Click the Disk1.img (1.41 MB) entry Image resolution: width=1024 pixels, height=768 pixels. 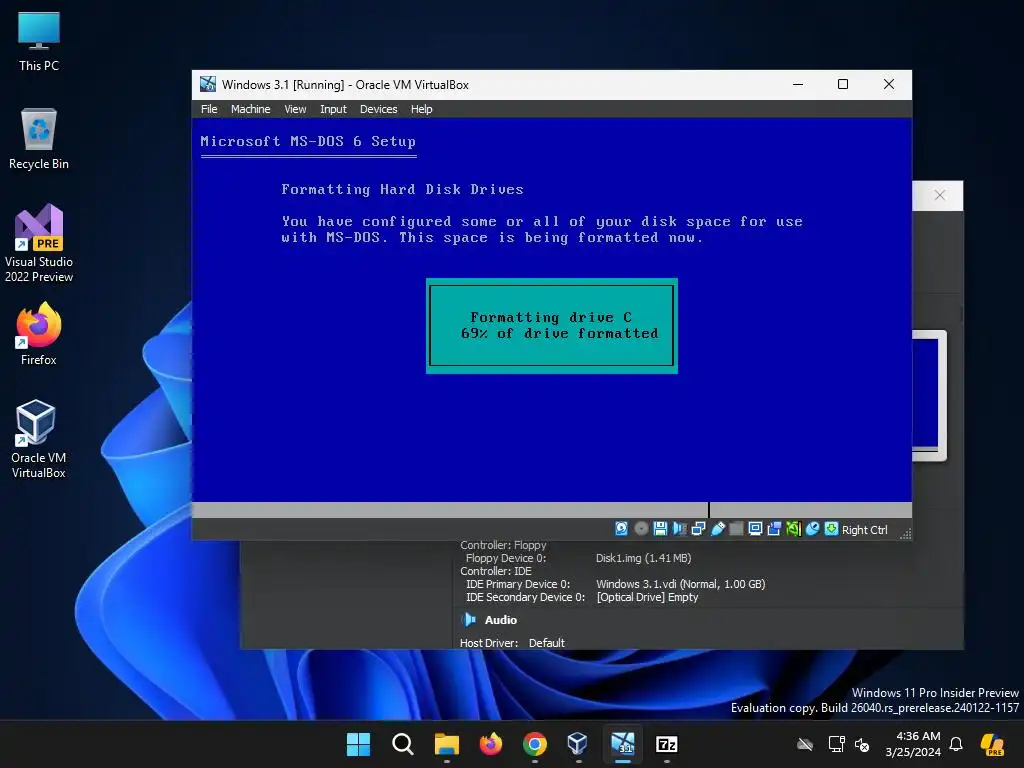[643, 558]
